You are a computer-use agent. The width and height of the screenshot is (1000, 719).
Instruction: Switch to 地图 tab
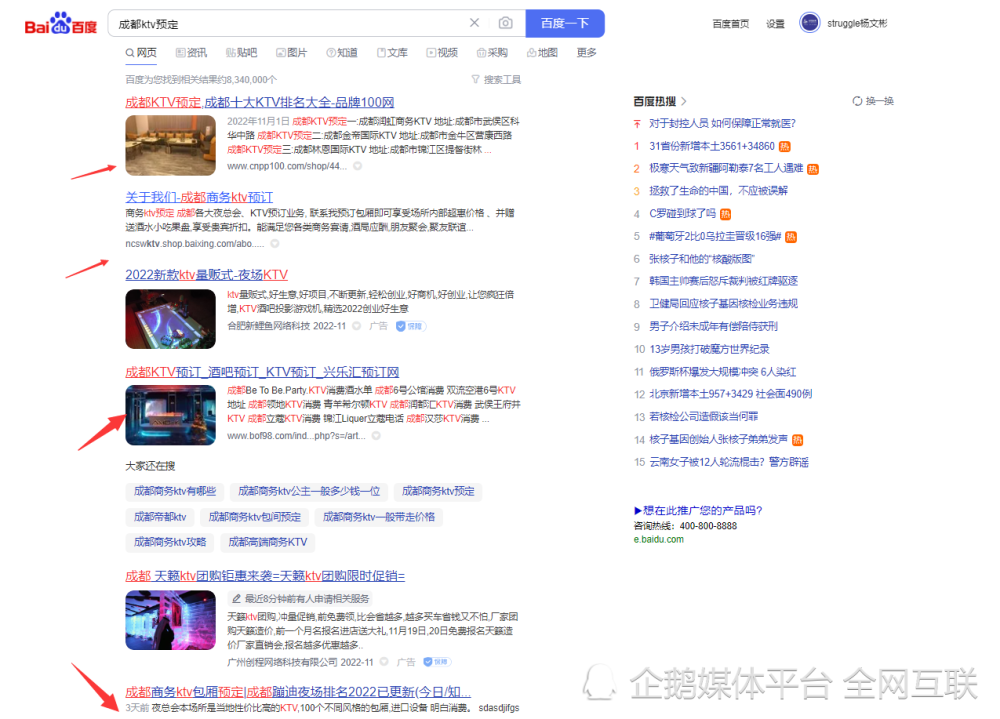pos(542,52)
